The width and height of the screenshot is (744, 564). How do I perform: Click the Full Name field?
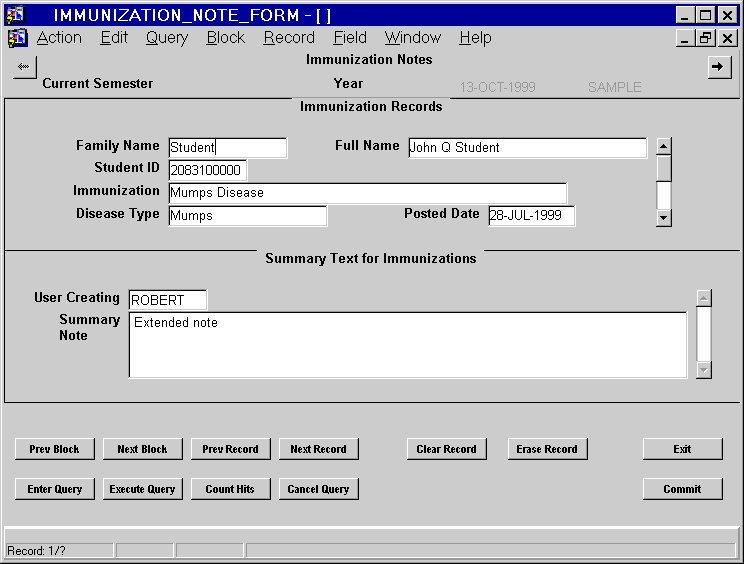(527, 148)
